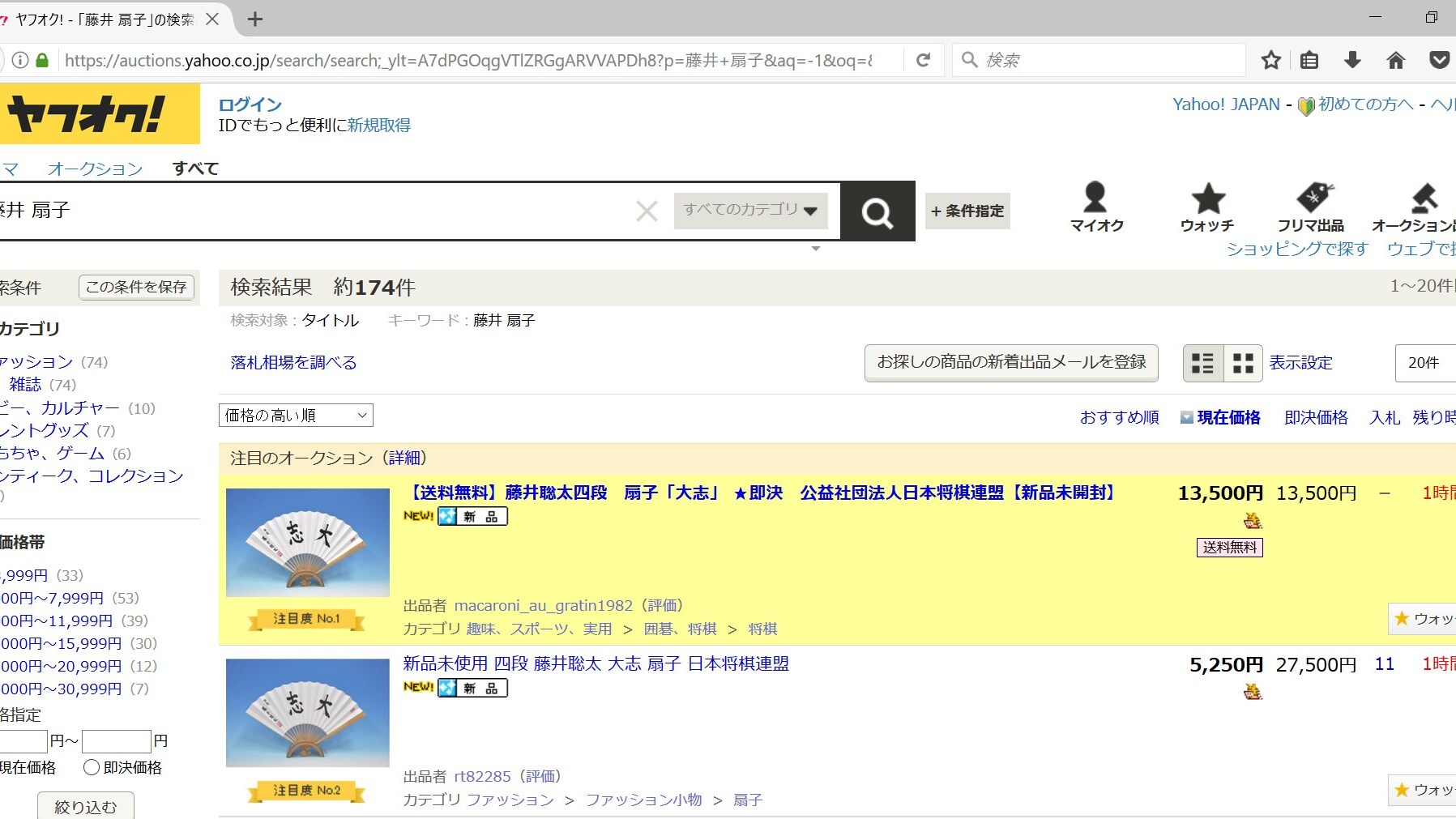Click the 絞り込む button
Screen dimensions: 1456x819
coord(86,806)
